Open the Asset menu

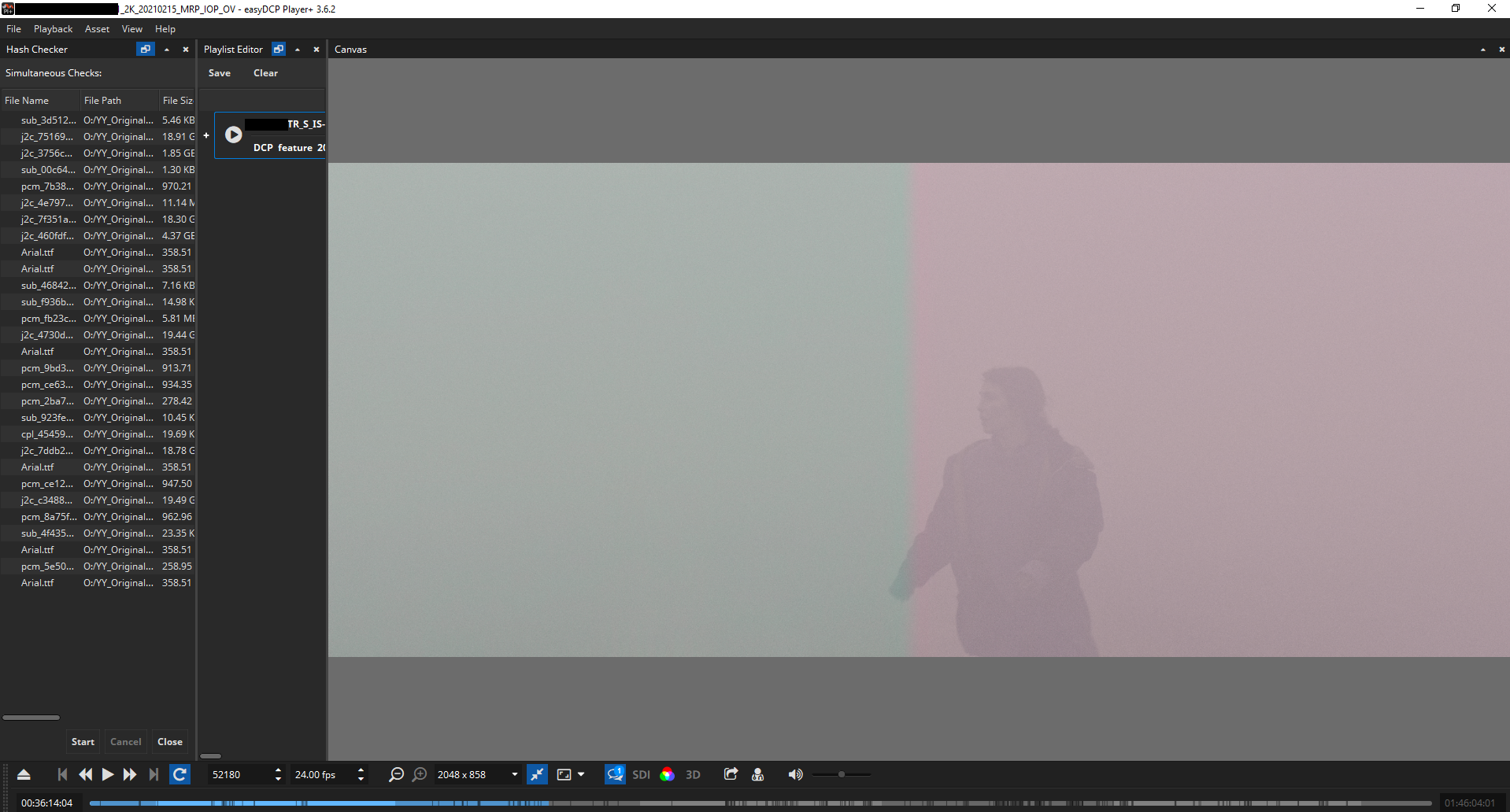[x=97, y=29]
